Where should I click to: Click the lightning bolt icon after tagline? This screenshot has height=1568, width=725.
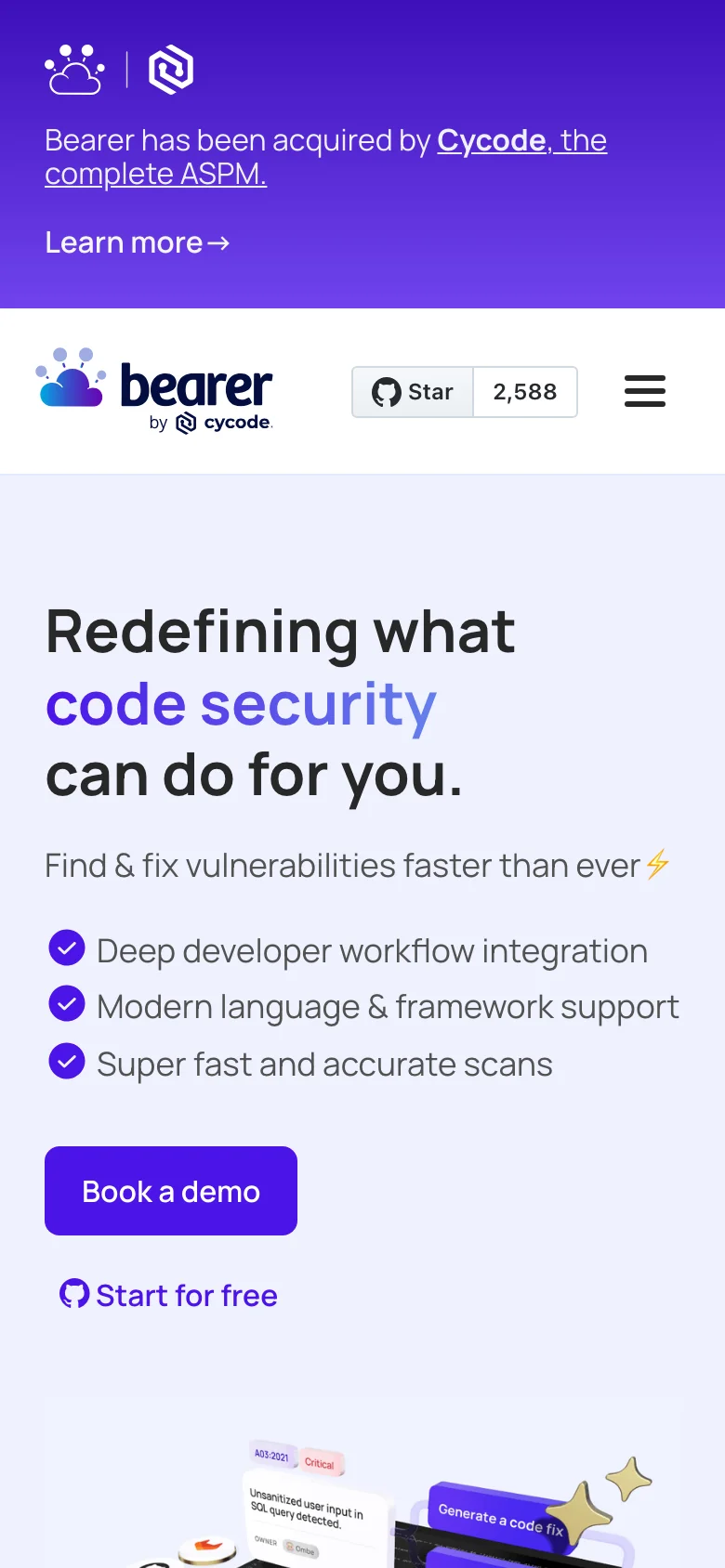pos(658,864)
